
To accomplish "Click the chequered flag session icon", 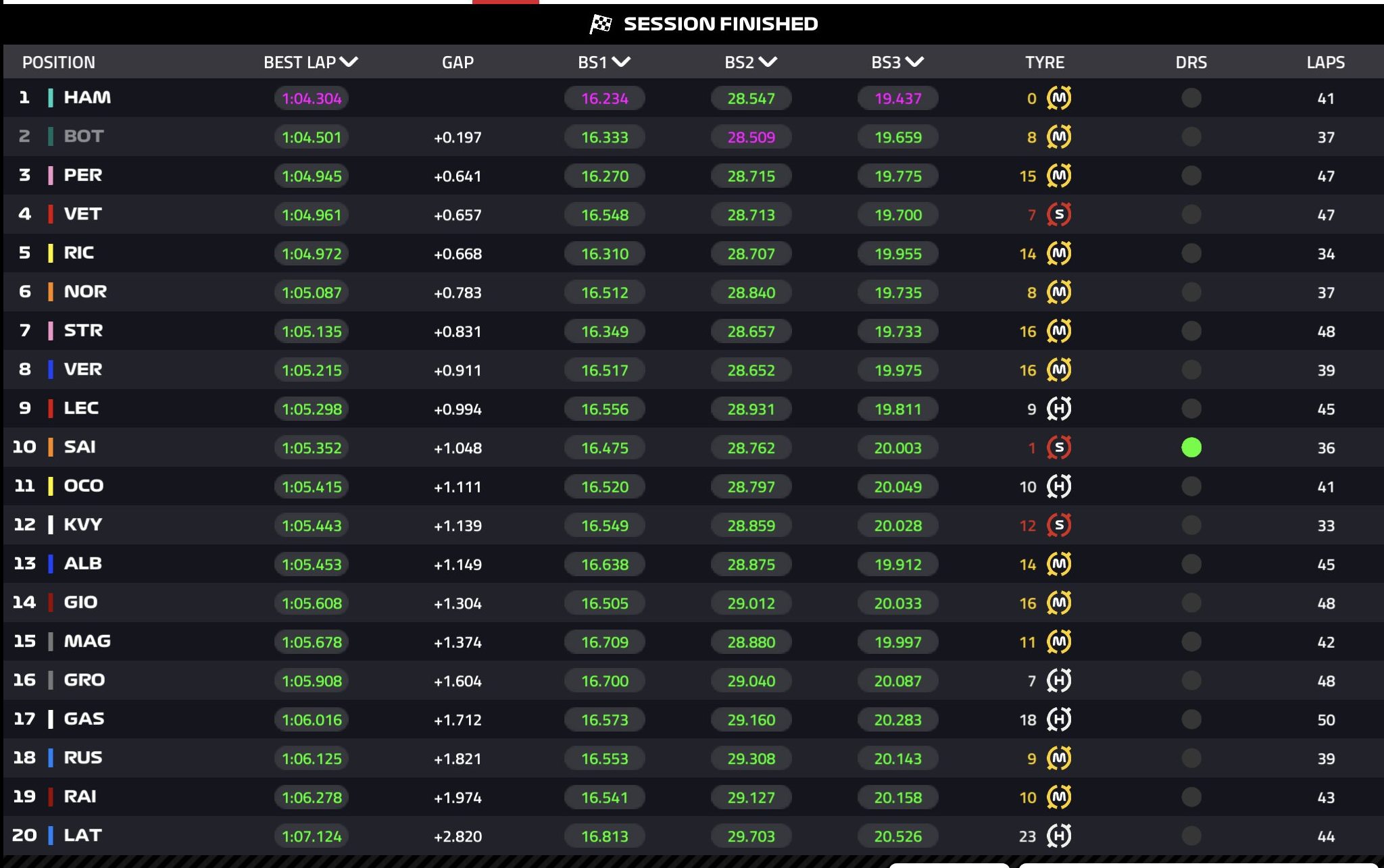I will coord(601,24).
